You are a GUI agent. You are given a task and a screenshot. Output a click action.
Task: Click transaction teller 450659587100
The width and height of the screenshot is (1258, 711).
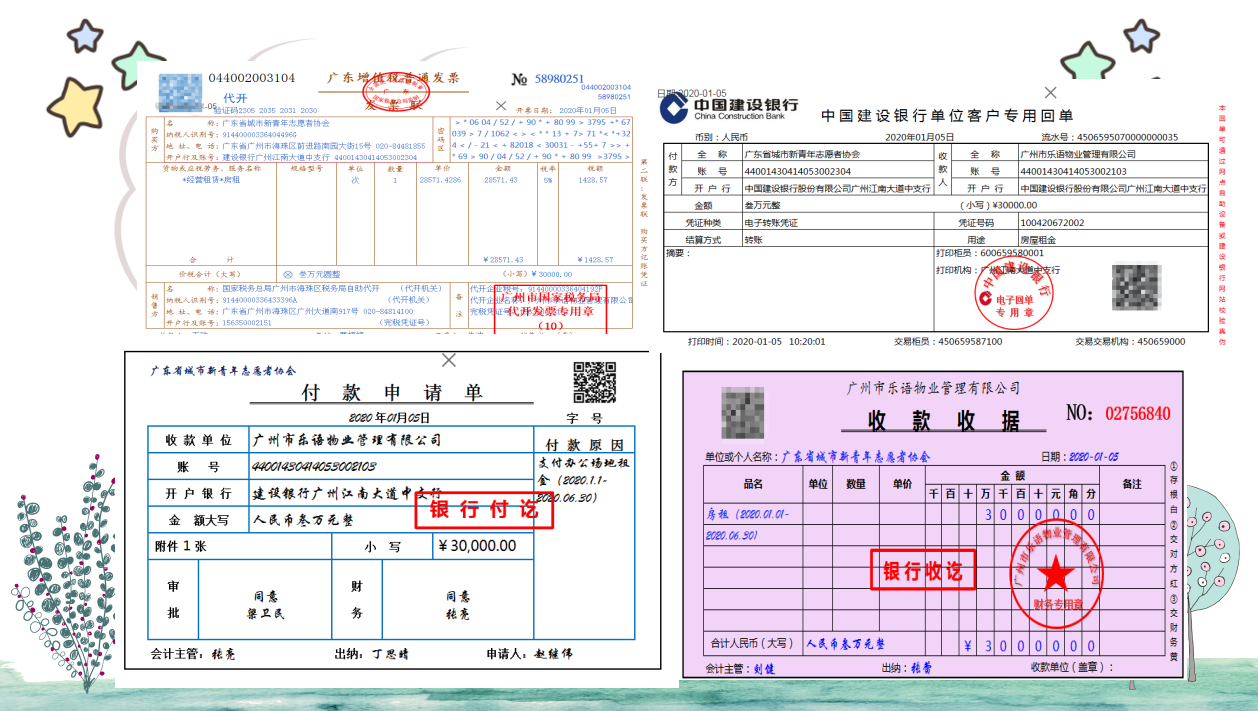coord(969,342)
